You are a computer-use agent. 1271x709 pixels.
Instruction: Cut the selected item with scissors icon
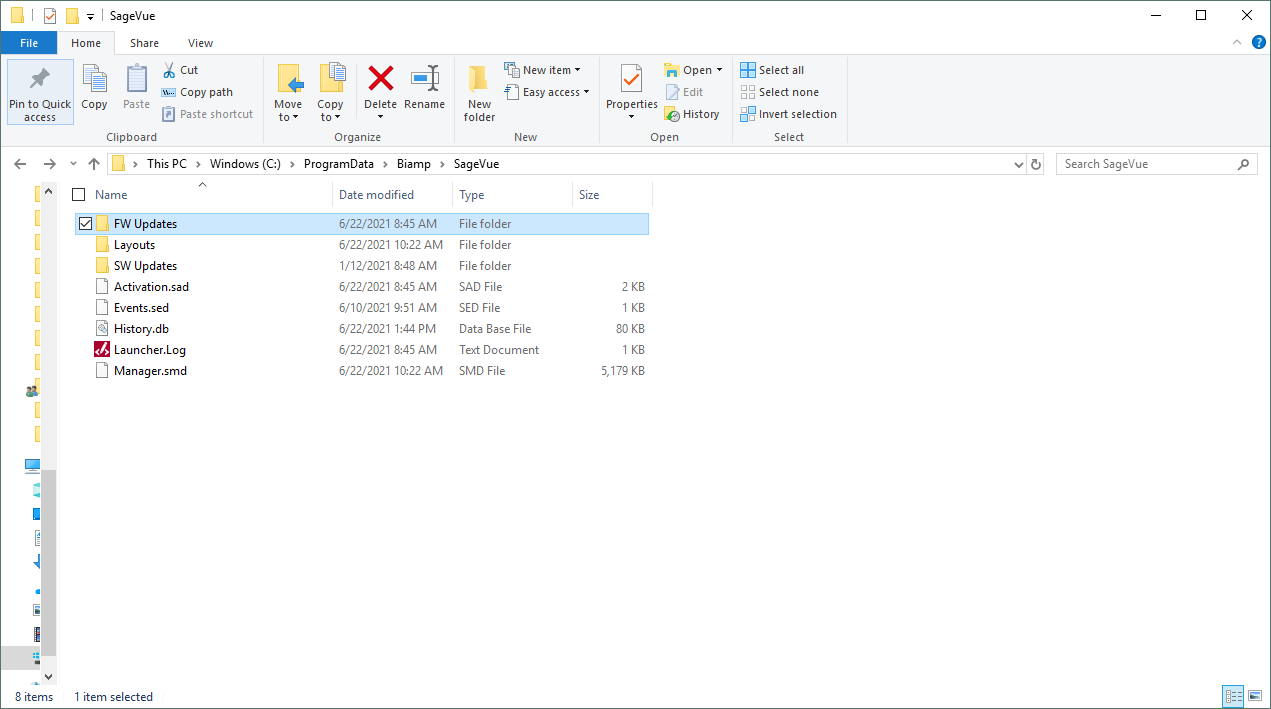pyautogui.click(x=180, y=70)
